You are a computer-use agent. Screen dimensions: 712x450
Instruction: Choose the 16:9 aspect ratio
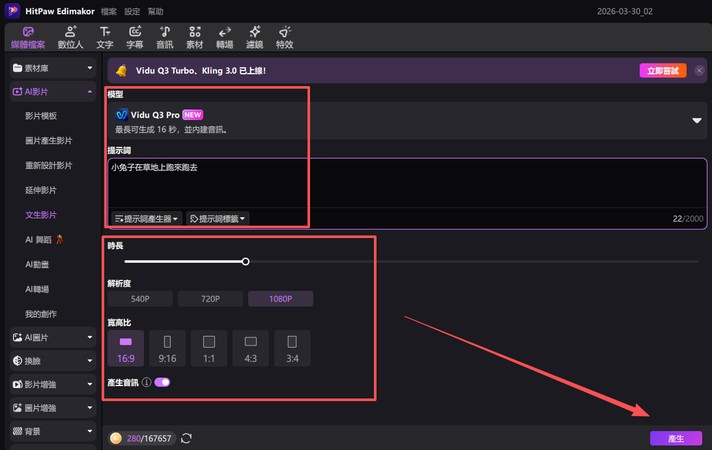click(x=126, y=348)
